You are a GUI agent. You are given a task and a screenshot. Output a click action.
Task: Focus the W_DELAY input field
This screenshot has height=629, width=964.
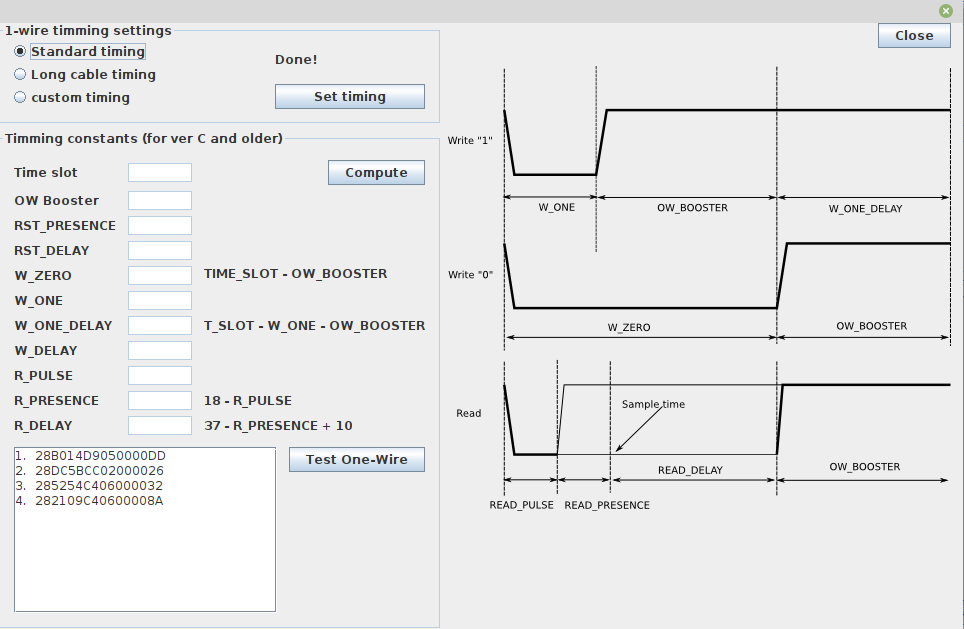160,350
